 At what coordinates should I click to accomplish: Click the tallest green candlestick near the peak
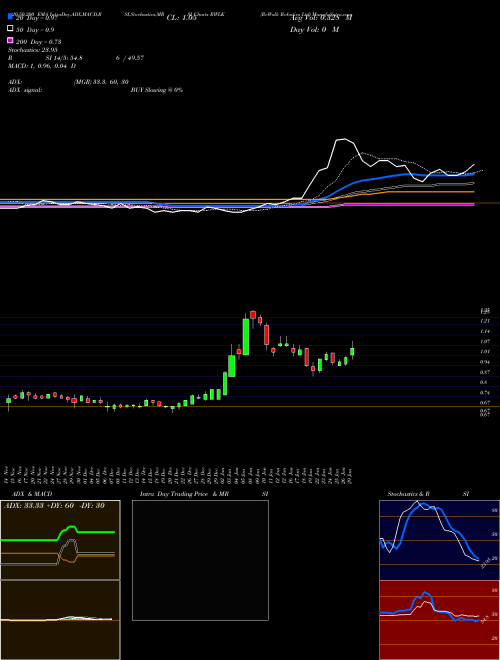click(246, 337)
